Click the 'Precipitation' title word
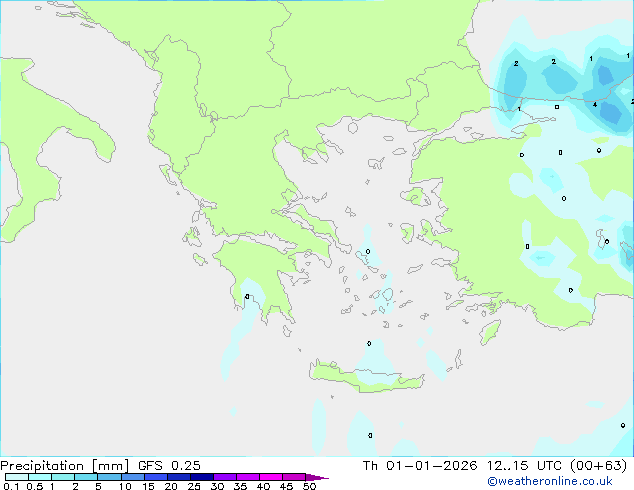Image resolution: width=634 pixels, height=490 pixels. coord(42,466)
